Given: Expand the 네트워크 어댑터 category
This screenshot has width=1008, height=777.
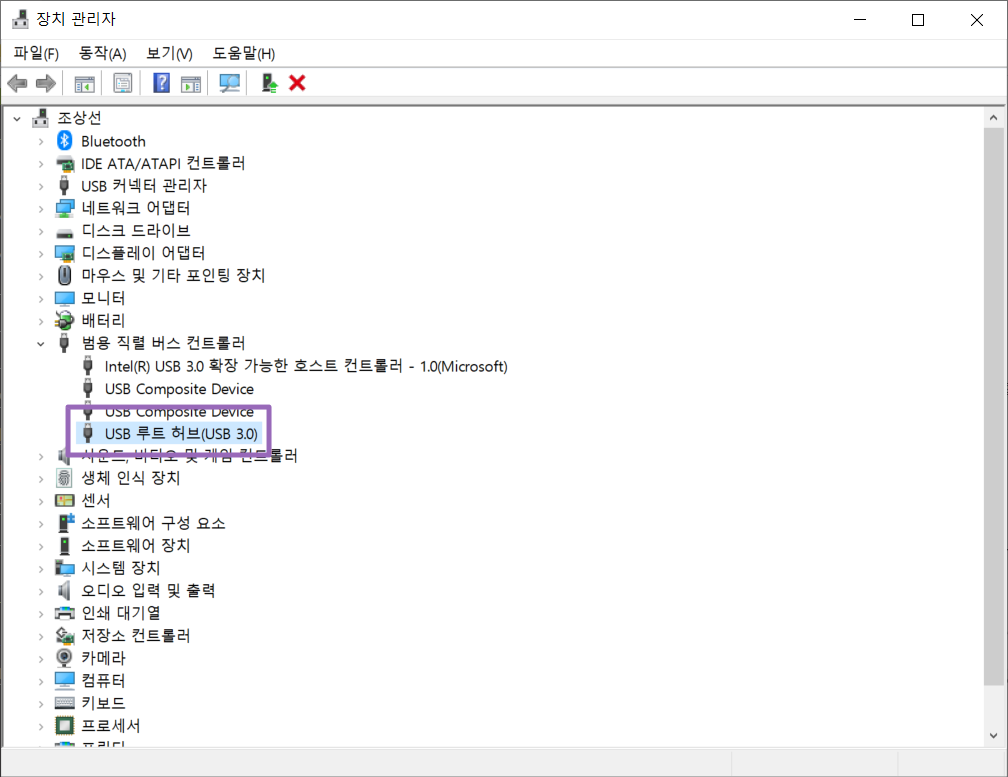Looking at the screenshot, I should pos(41,208).
